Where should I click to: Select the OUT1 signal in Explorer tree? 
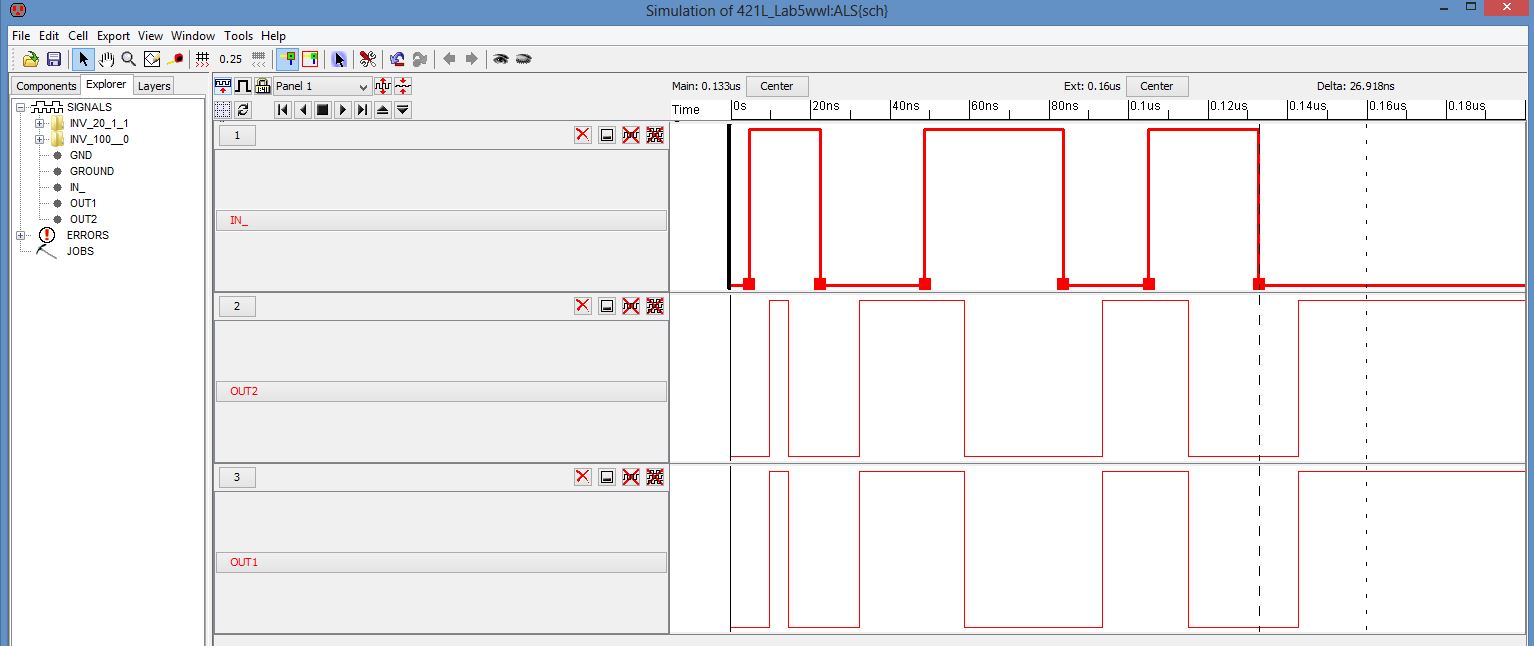click(83, 203)
